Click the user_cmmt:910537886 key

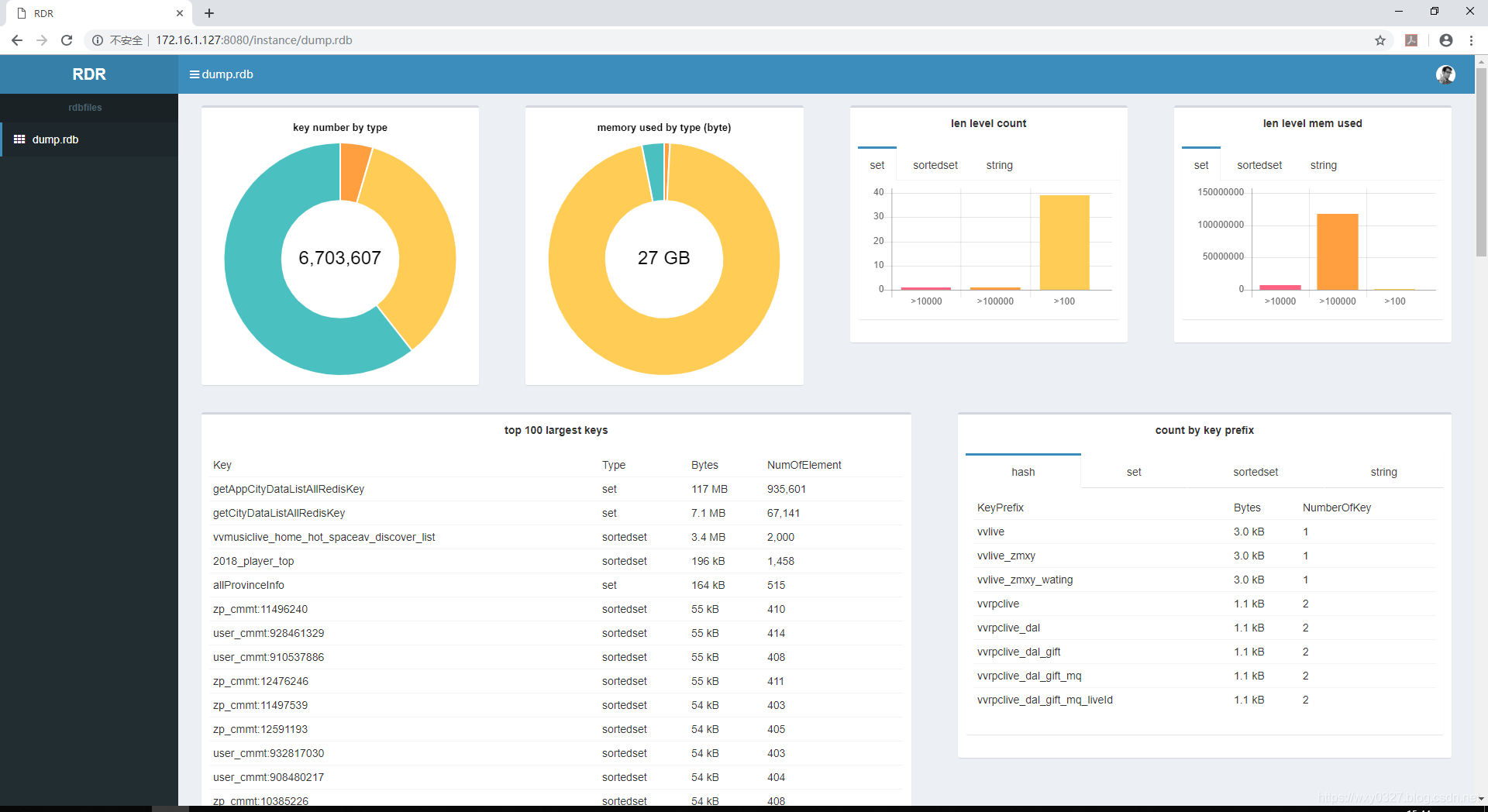click(269, 657)
